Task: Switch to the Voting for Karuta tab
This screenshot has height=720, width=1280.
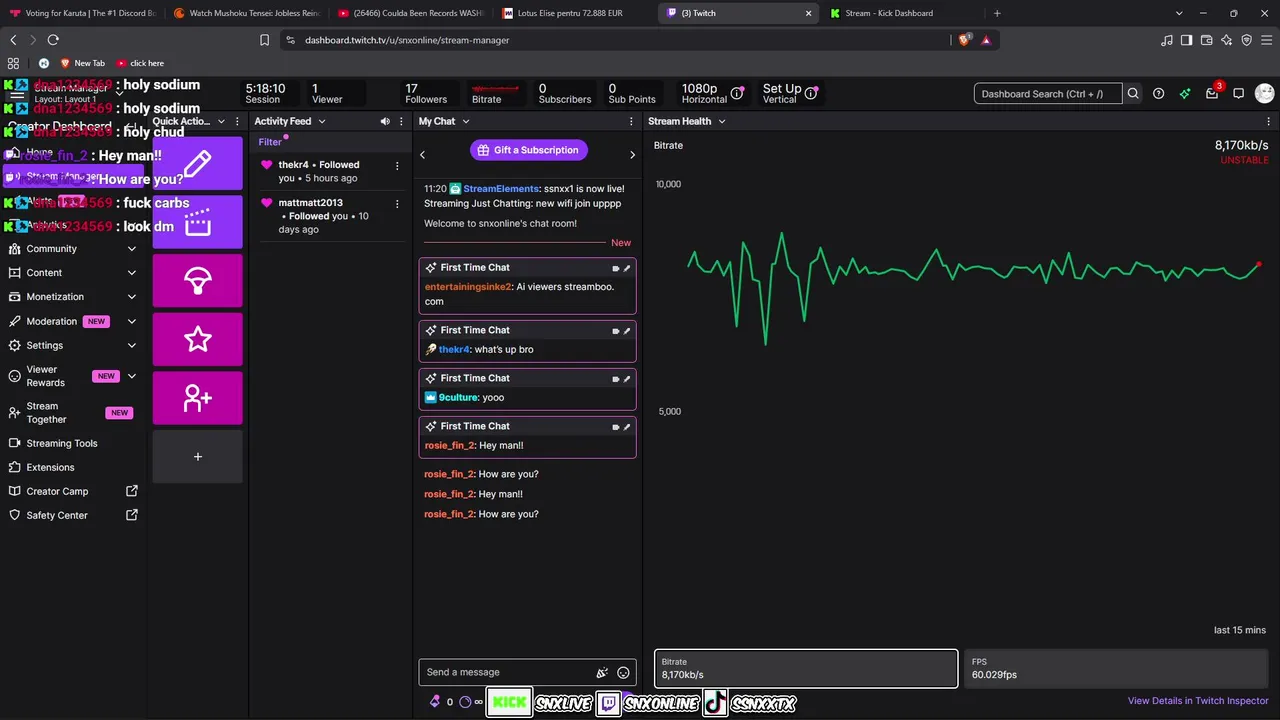Action: [82, 13]
